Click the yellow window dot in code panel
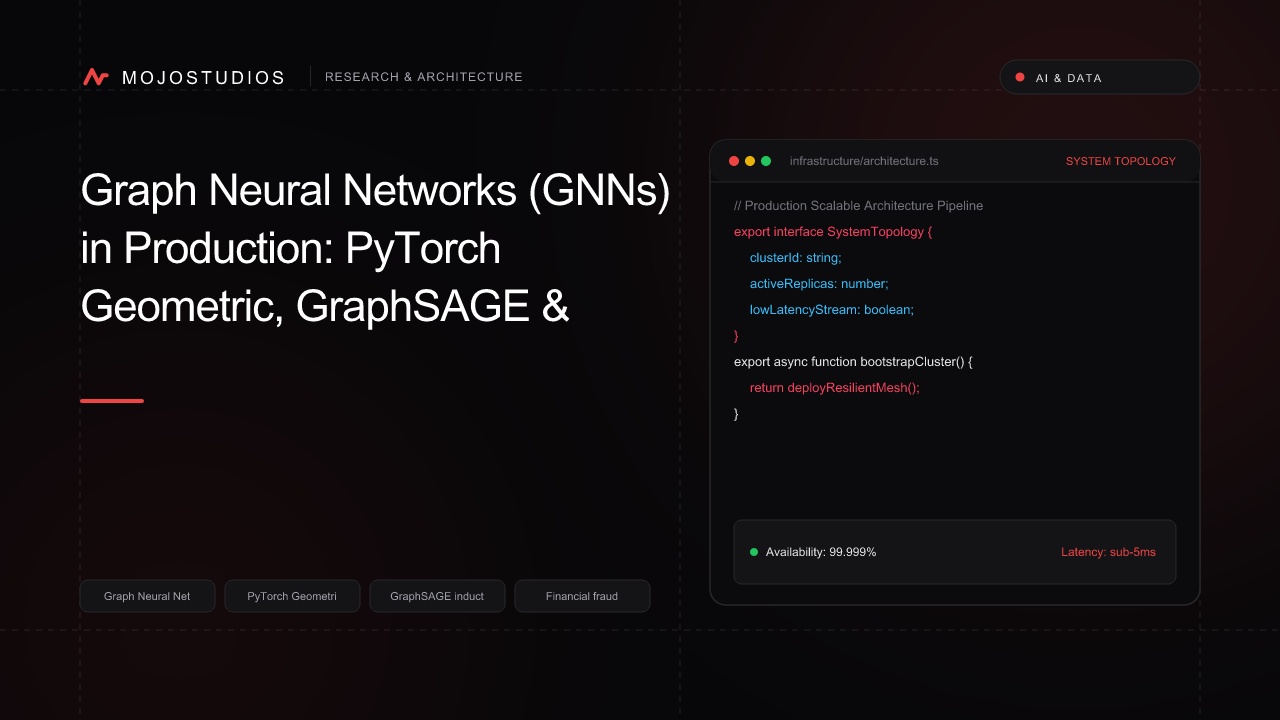Image resolution: width=1280 pixels, height=720 pixels. pyautogui.click(x=750, y=161)
